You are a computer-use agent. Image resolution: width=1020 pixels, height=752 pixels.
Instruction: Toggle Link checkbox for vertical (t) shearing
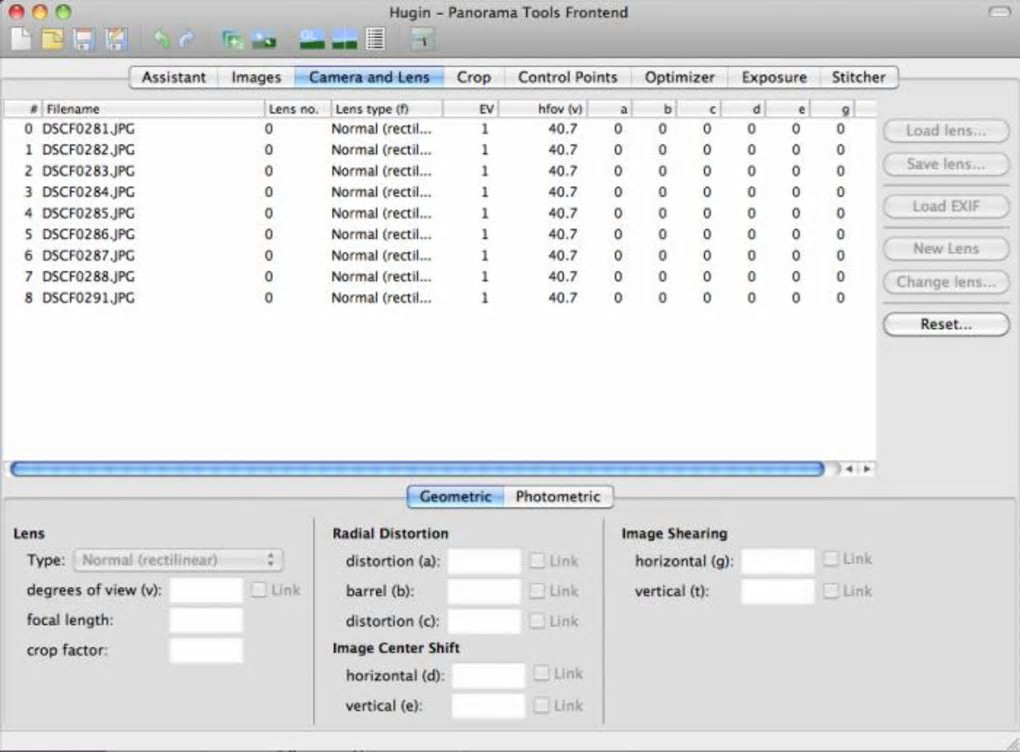831,591
